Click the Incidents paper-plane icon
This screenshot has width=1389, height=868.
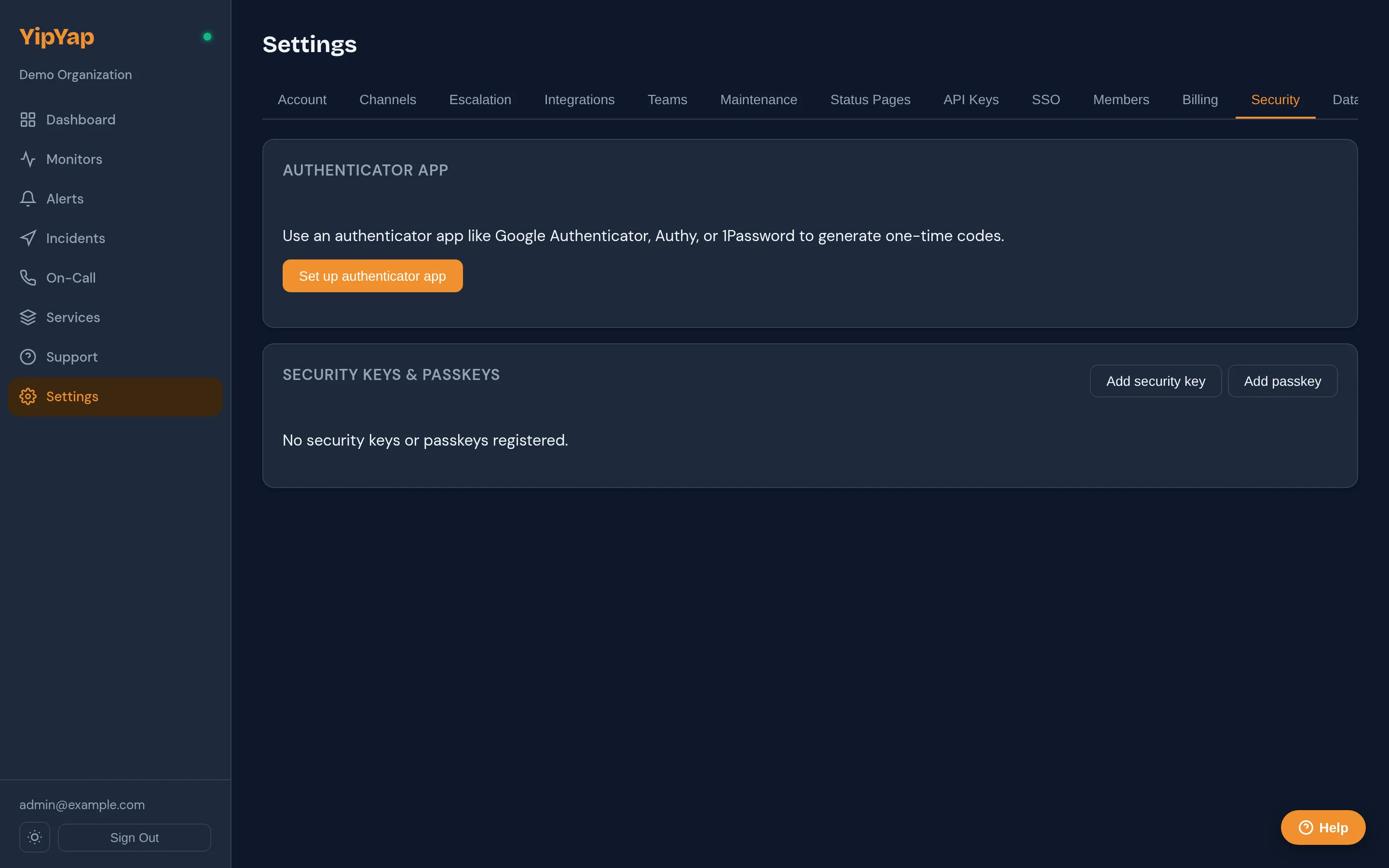28,238
